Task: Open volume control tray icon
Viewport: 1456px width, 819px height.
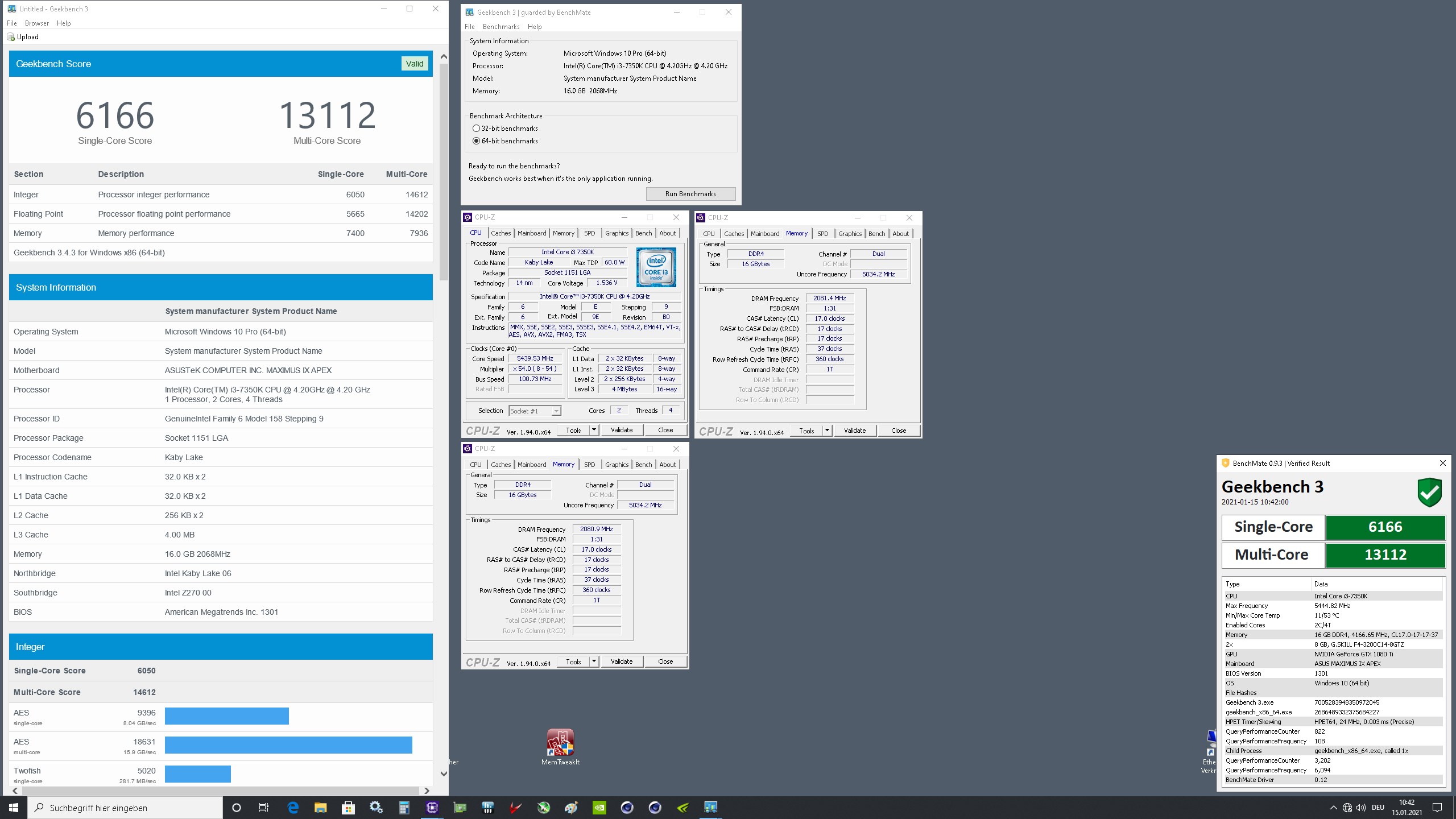Action: tap(1361, 808)
